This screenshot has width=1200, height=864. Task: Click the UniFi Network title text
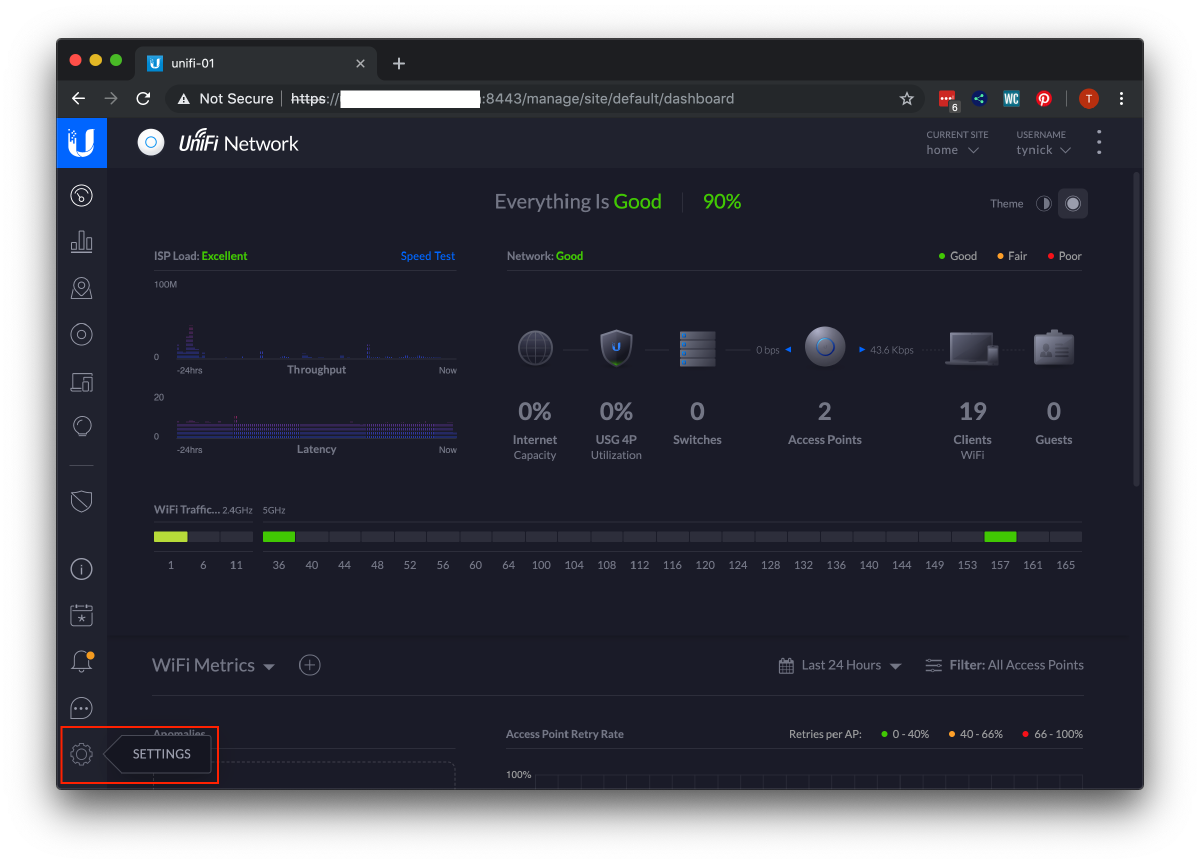[239, 143]
